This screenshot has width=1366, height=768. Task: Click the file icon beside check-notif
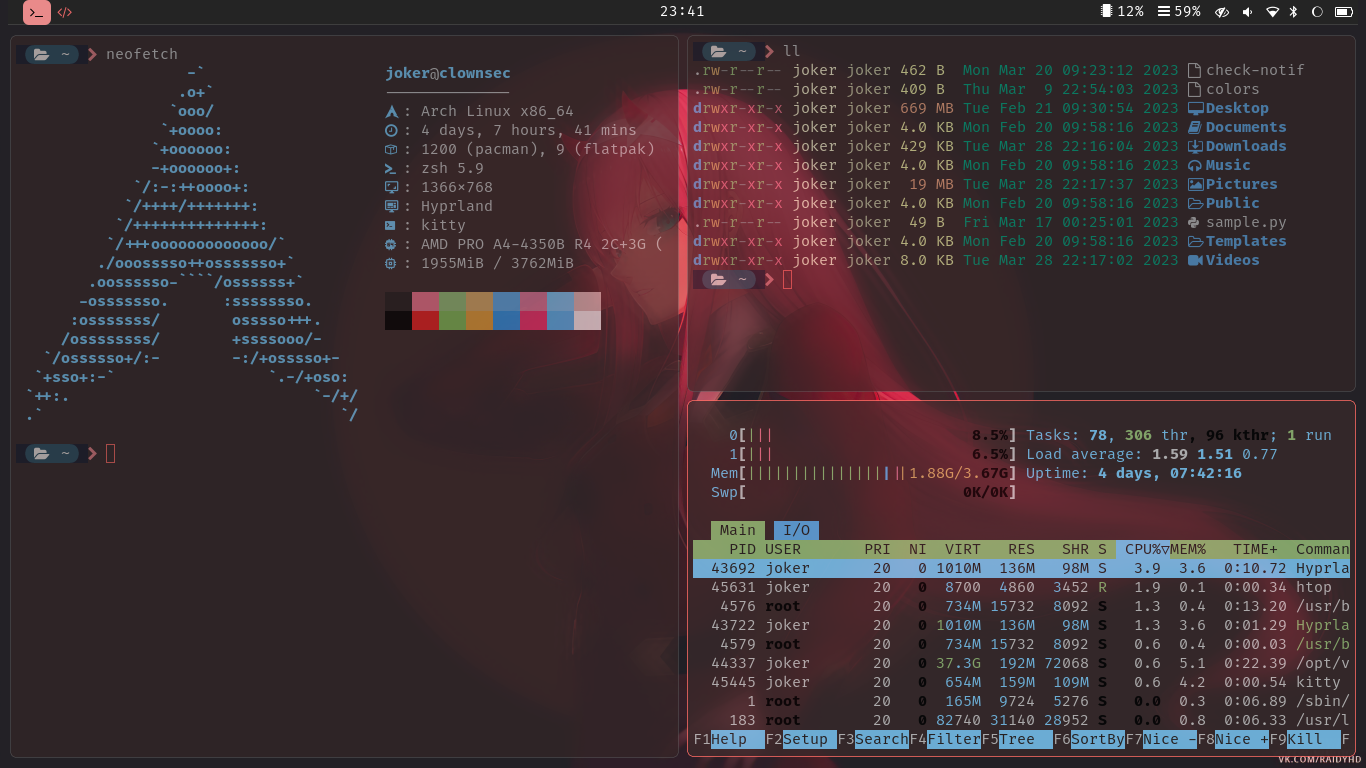[1194, 70]
